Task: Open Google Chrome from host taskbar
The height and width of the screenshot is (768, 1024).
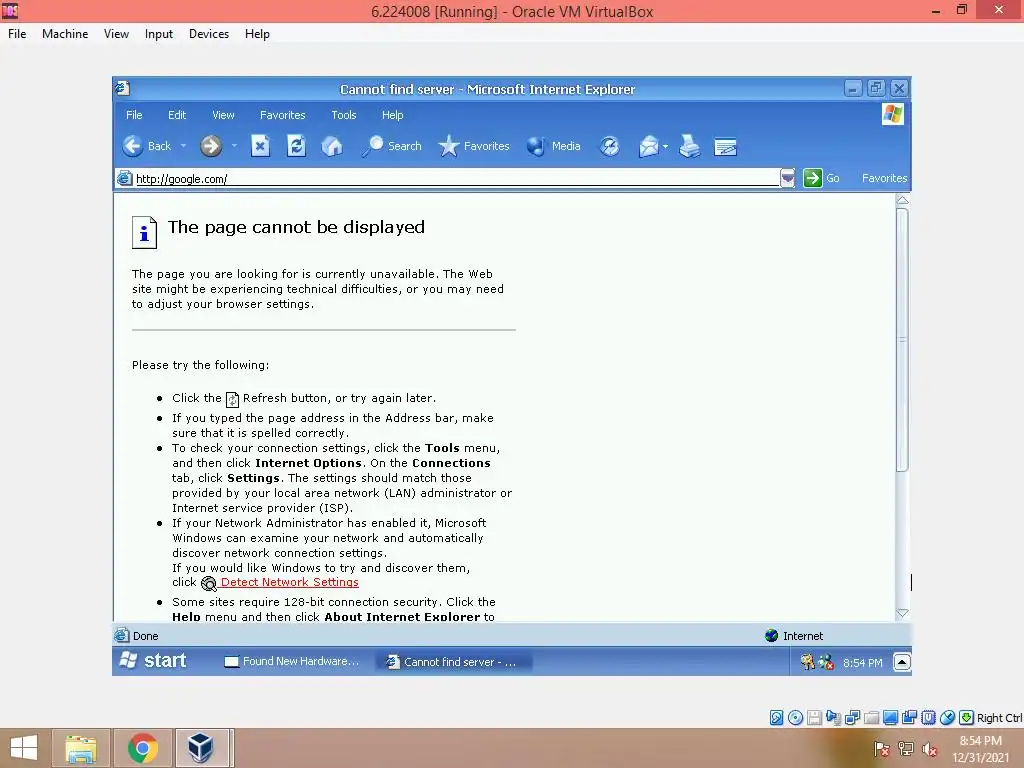Action: coord(143,748)
